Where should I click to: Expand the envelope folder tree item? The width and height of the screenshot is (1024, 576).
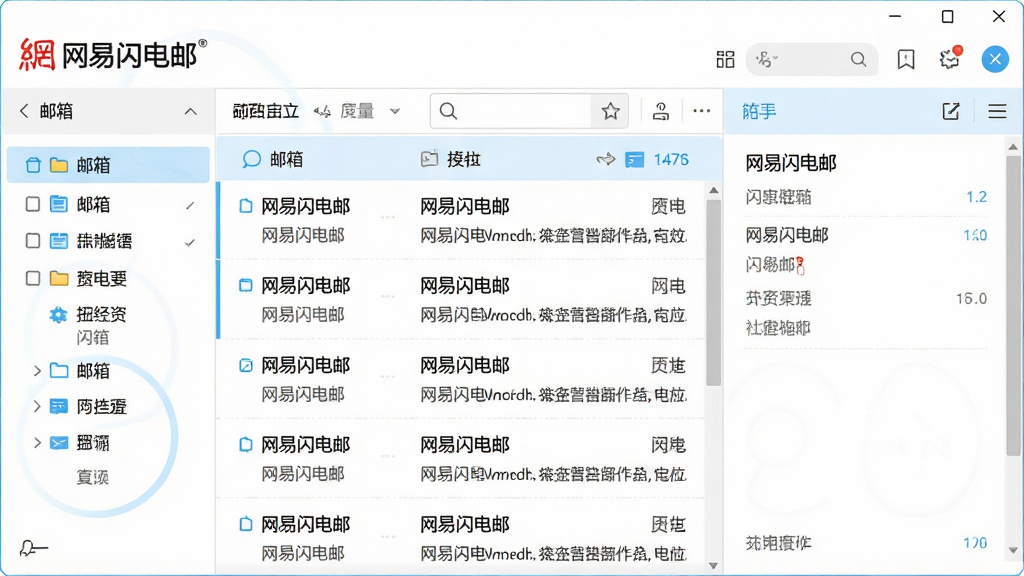[37, 443]
